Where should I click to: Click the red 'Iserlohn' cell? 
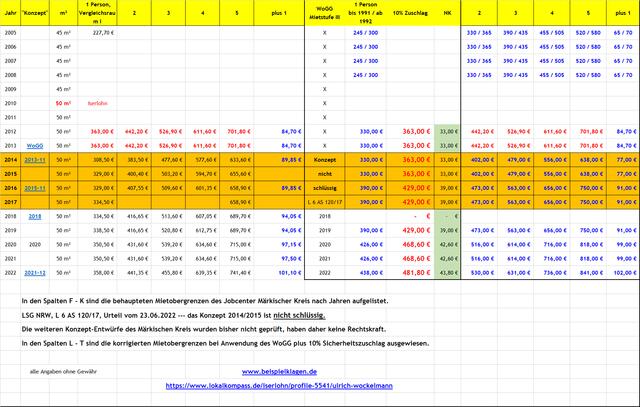[x=97, y=103]
